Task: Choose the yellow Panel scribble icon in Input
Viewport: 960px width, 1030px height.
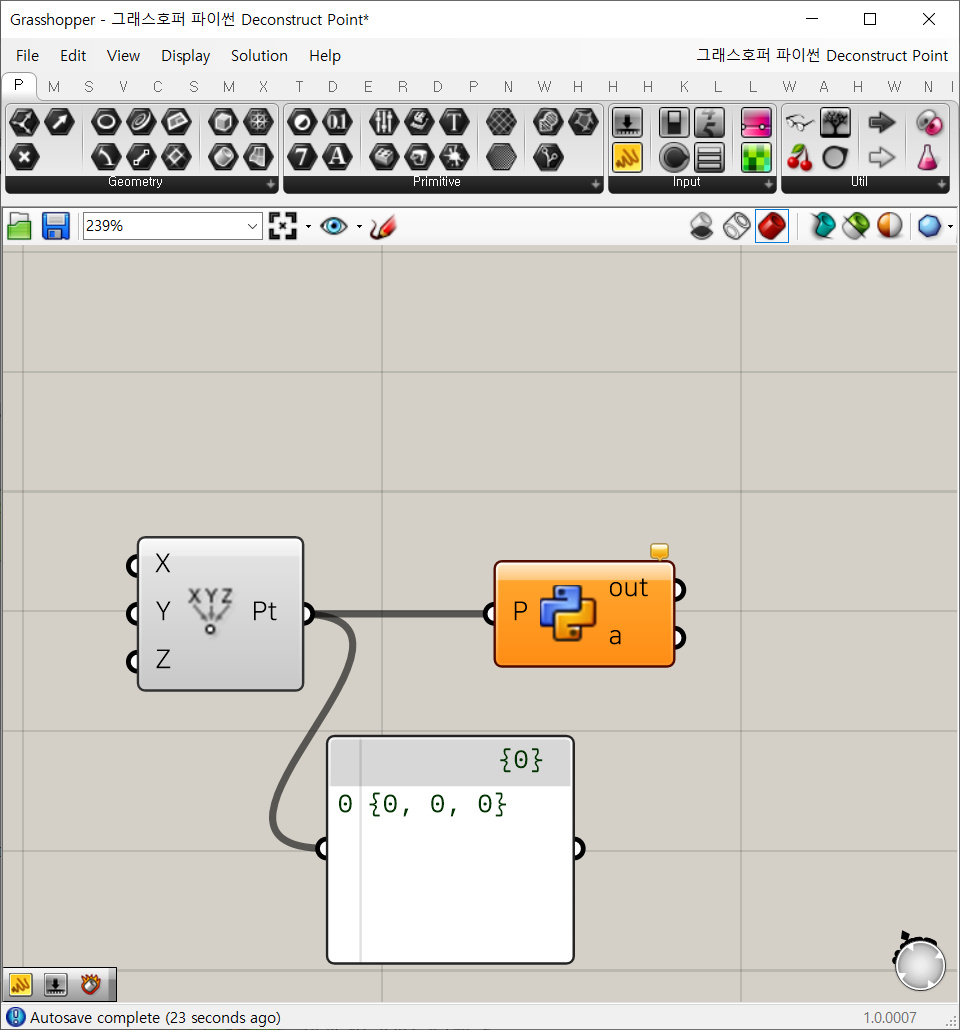Action: 627,158
